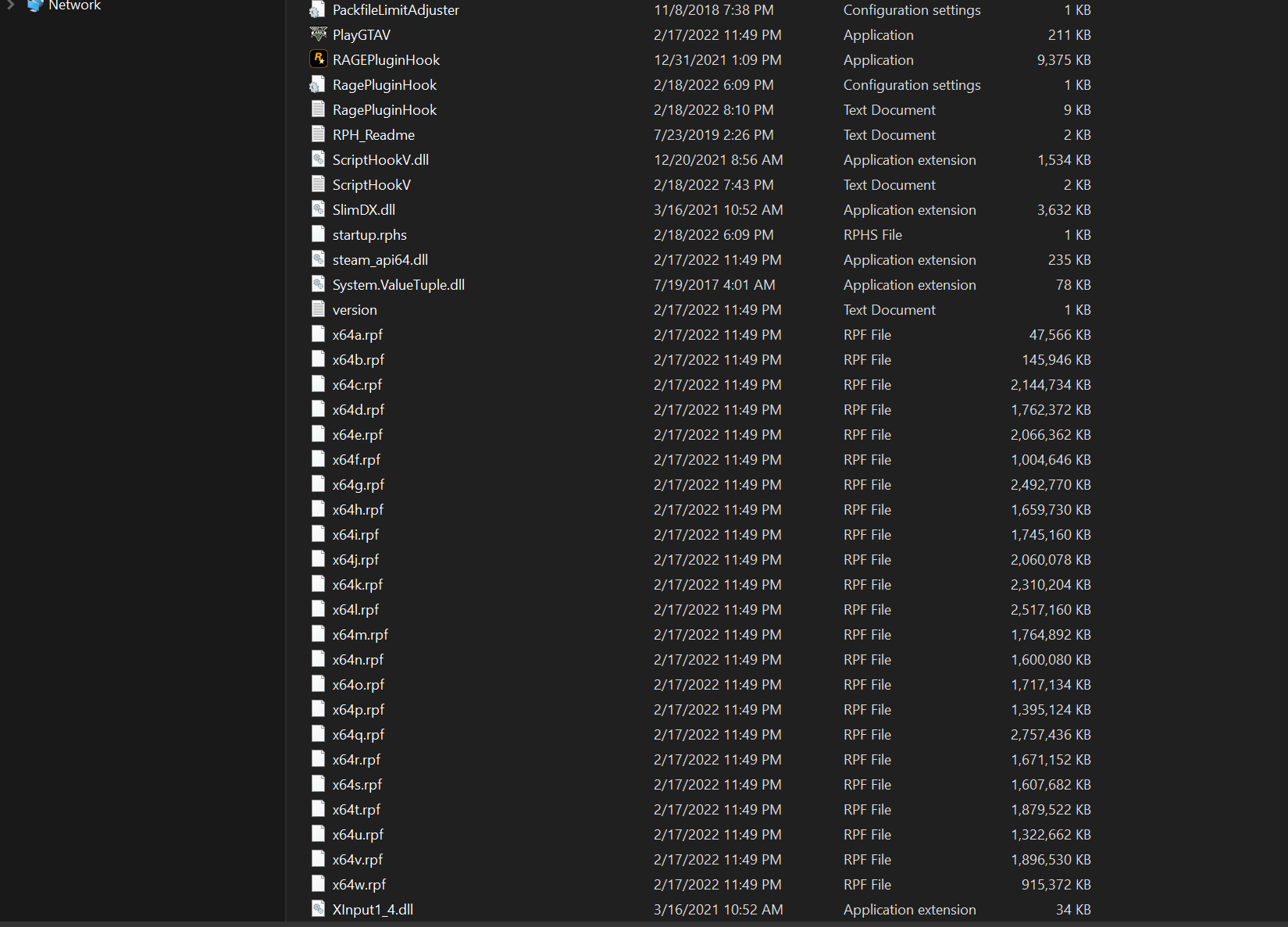Select the file name x64b.rpf
This screenshot has height=927, width=1288.
tap(359, 360)
